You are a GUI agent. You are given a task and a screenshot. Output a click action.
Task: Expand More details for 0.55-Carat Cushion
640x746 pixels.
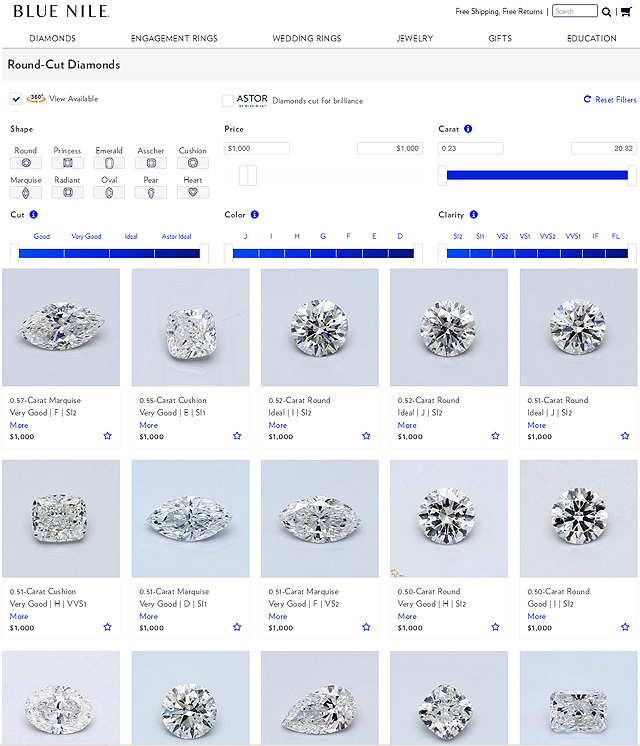(x=148, y=425)
